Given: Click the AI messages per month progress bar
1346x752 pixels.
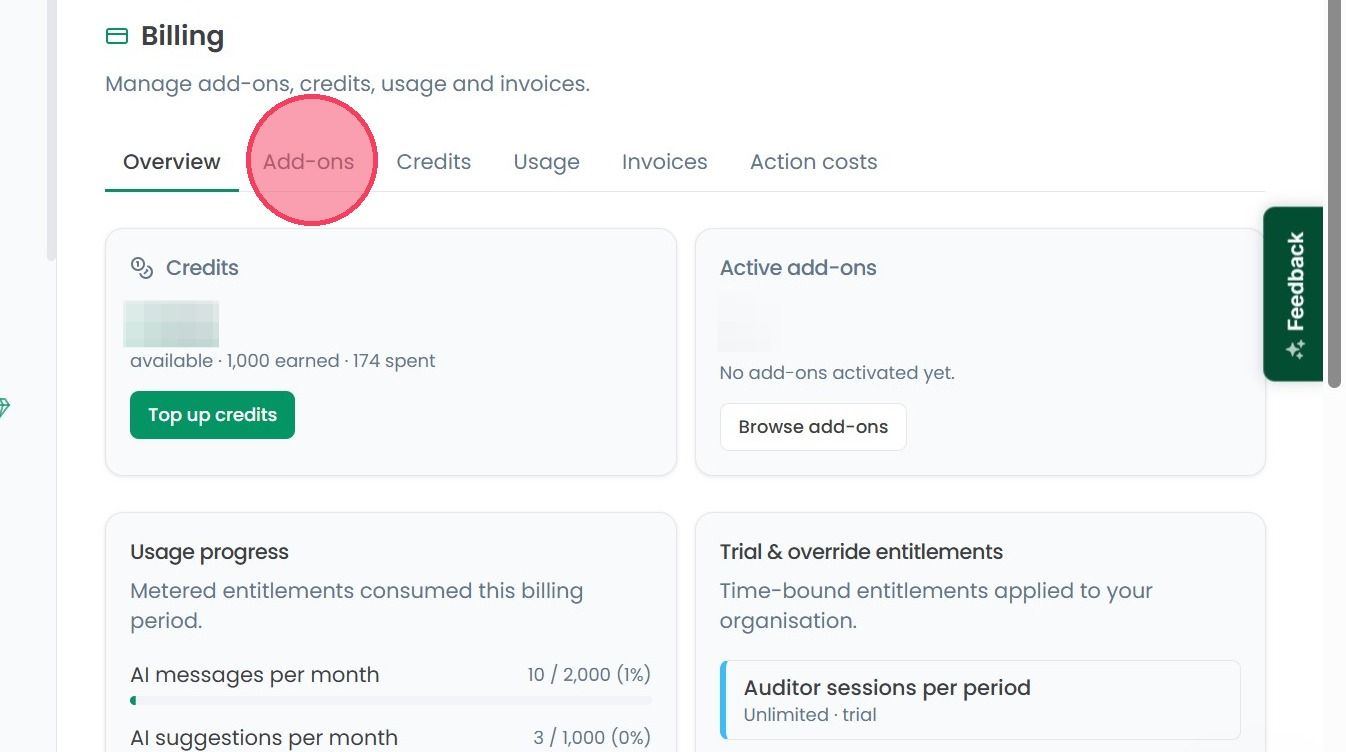Looking at the screenshot, I should pos(391,701).
